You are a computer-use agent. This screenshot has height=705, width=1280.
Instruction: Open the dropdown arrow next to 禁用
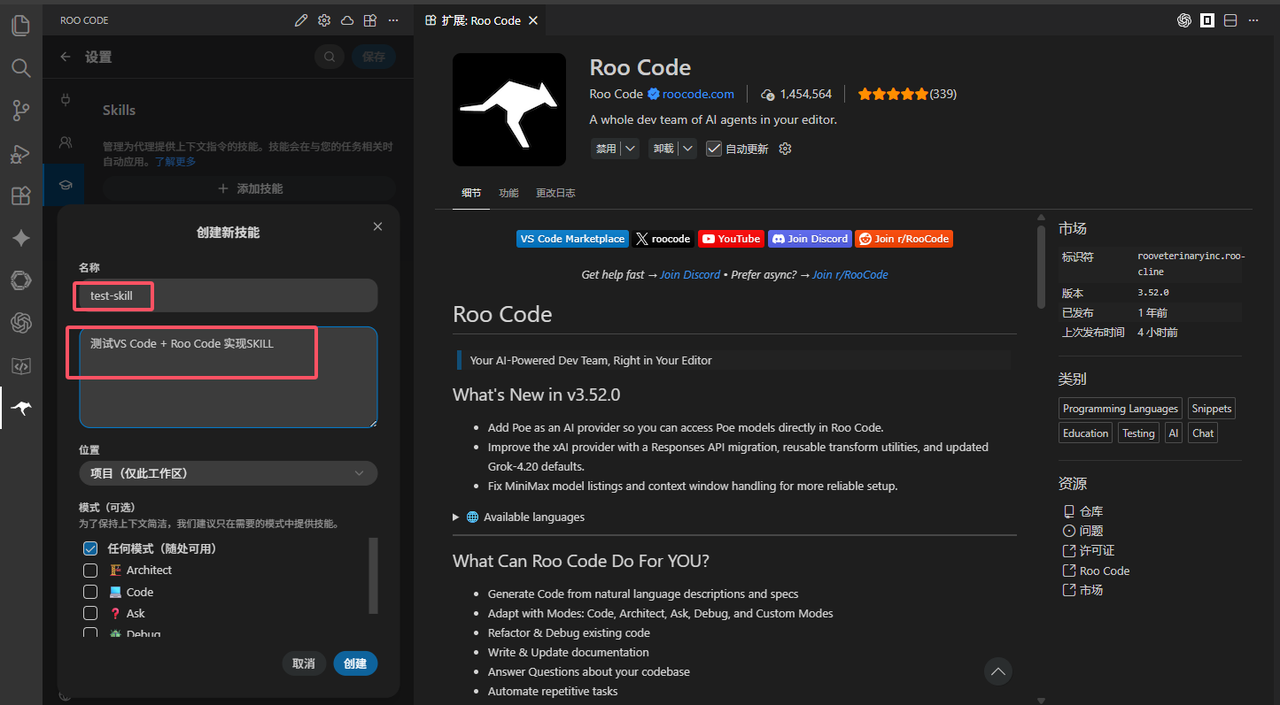630,148
